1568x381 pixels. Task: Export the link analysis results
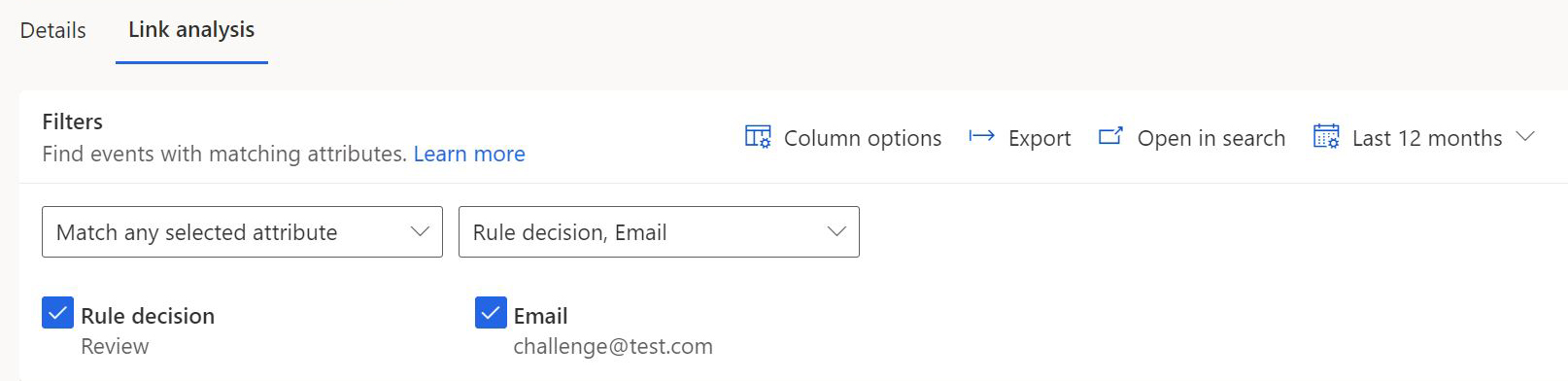(x=1020, y=138)
